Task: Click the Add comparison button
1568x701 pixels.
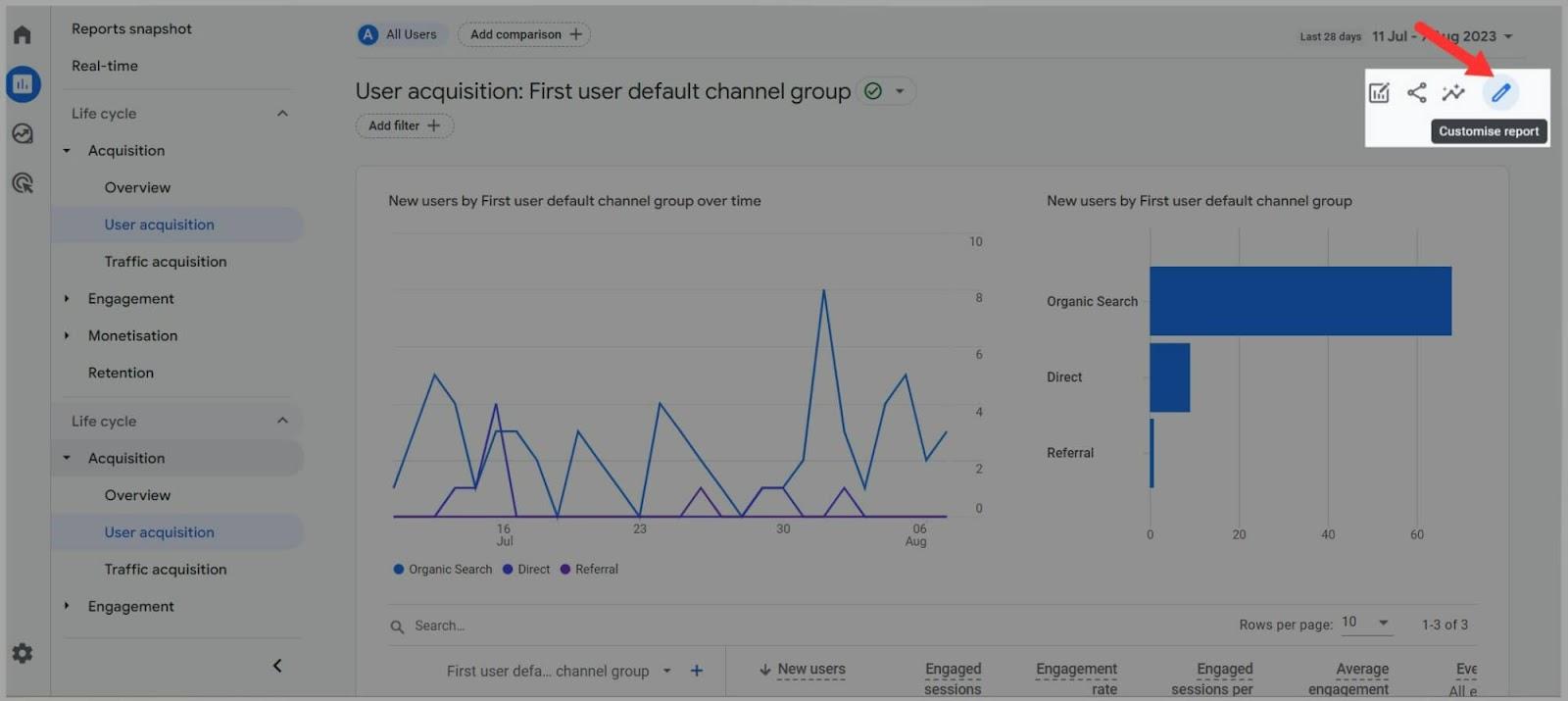Action: (x=524, y=35)
